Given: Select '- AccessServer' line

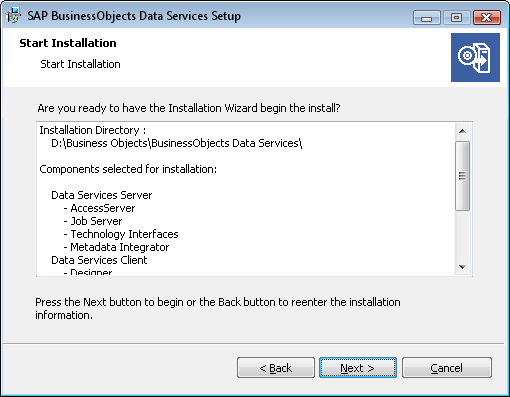Looking at the screenshot, I should click(x=99, y=208).
